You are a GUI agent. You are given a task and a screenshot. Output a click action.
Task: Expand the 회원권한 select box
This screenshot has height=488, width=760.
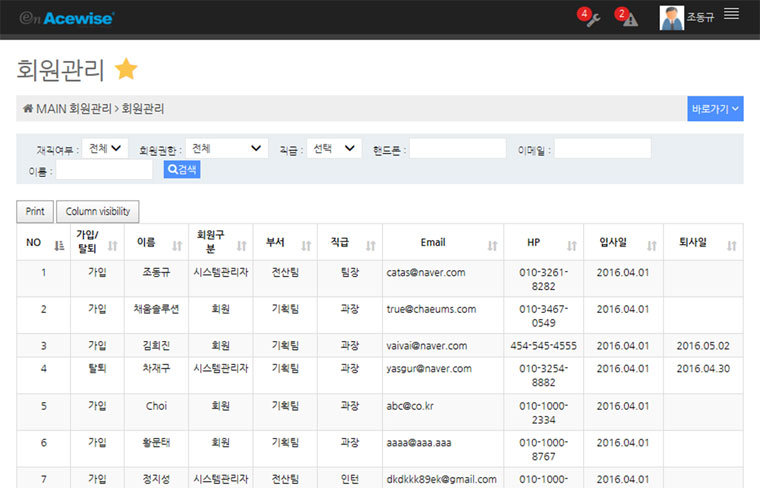pyautogui.click(x=226, y=148)
